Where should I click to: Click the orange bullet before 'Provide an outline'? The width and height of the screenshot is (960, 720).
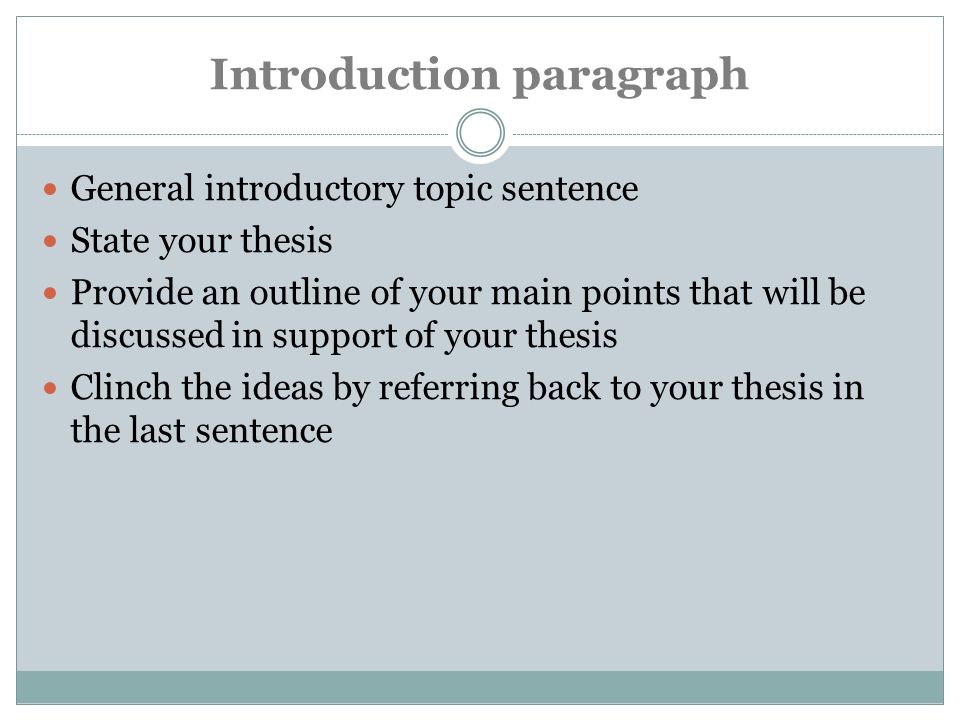pyautogui.click(x=50, y=293)
